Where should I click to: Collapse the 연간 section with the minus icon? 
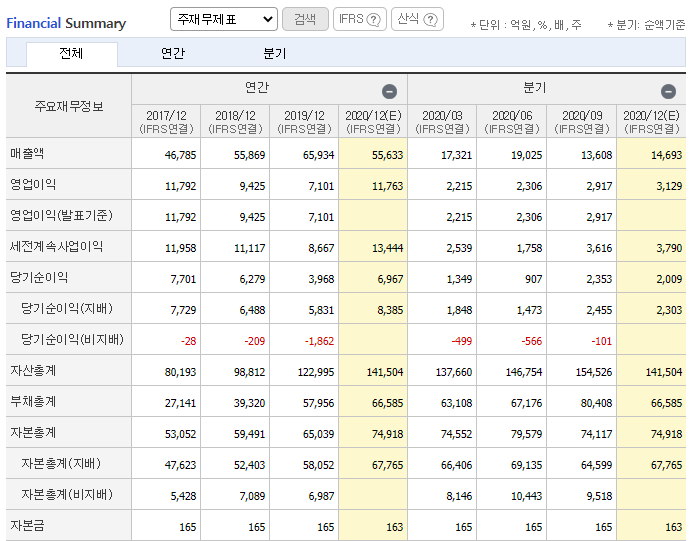tap(389, 92)
